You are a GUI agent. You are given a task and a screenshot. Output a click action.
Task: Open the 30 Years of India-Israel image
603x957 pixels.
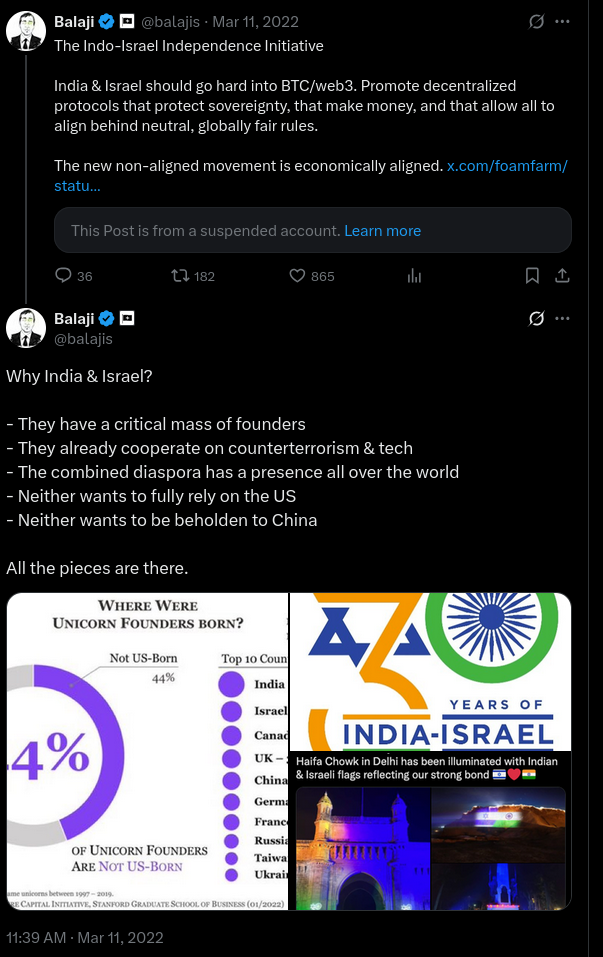pos(430,671)
